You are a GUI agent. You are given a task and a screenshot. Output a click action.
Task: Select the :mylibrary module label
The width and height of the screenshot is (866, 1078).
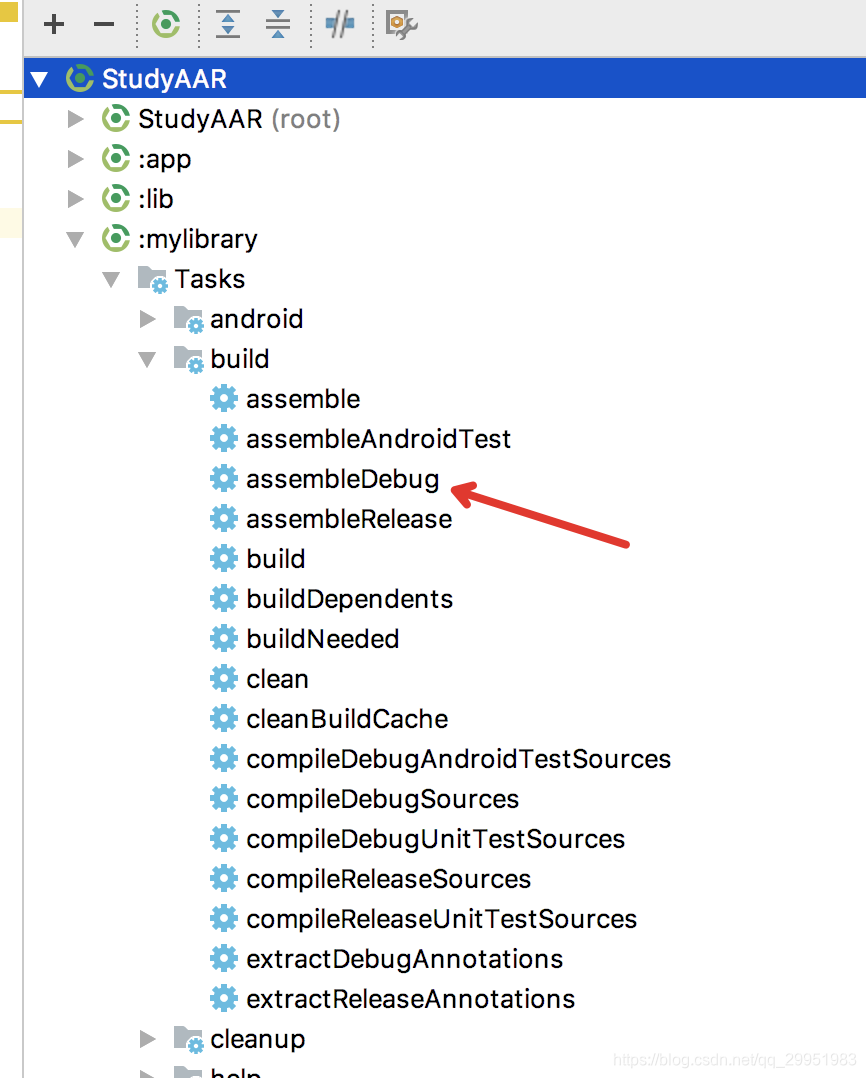[198, 240]
